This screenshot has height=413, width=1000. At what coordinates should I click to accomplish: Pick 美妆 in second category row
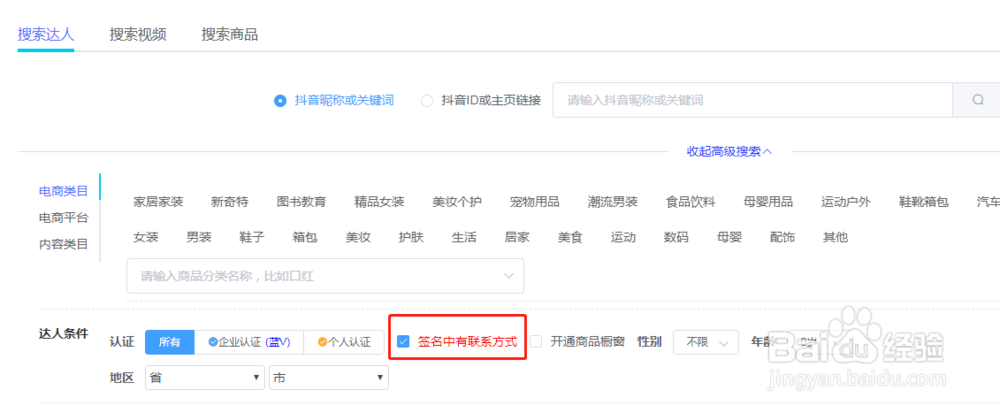[x=358, y=237]
